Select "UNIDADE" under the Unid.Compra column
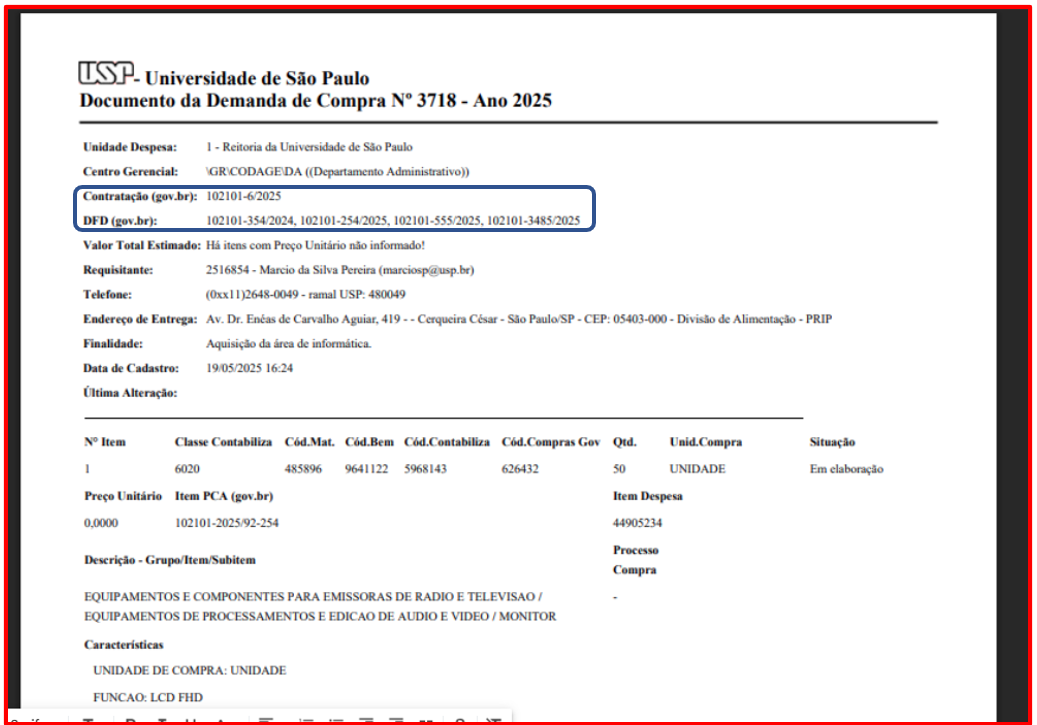This screenshot has width=1037, height=725. coord(697,469)
